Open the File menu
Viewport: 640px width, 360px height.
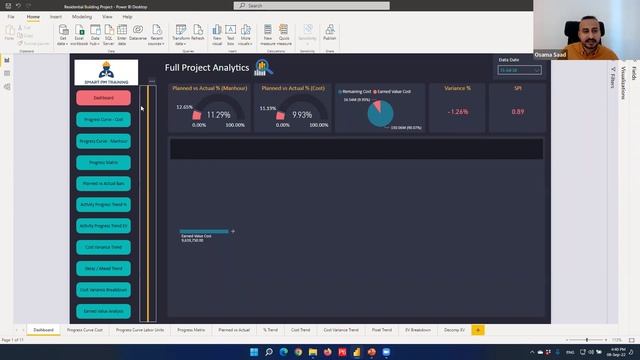click(x=11, y=17)
